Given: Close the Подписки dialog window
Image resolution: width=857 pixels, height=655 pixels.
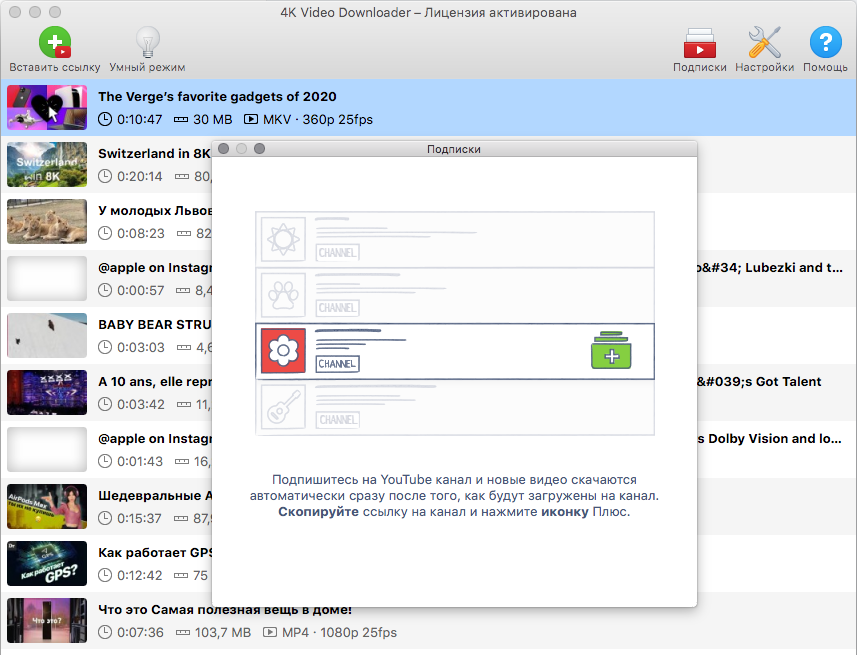Looking at the screenshot, I should tap(223, 149).
